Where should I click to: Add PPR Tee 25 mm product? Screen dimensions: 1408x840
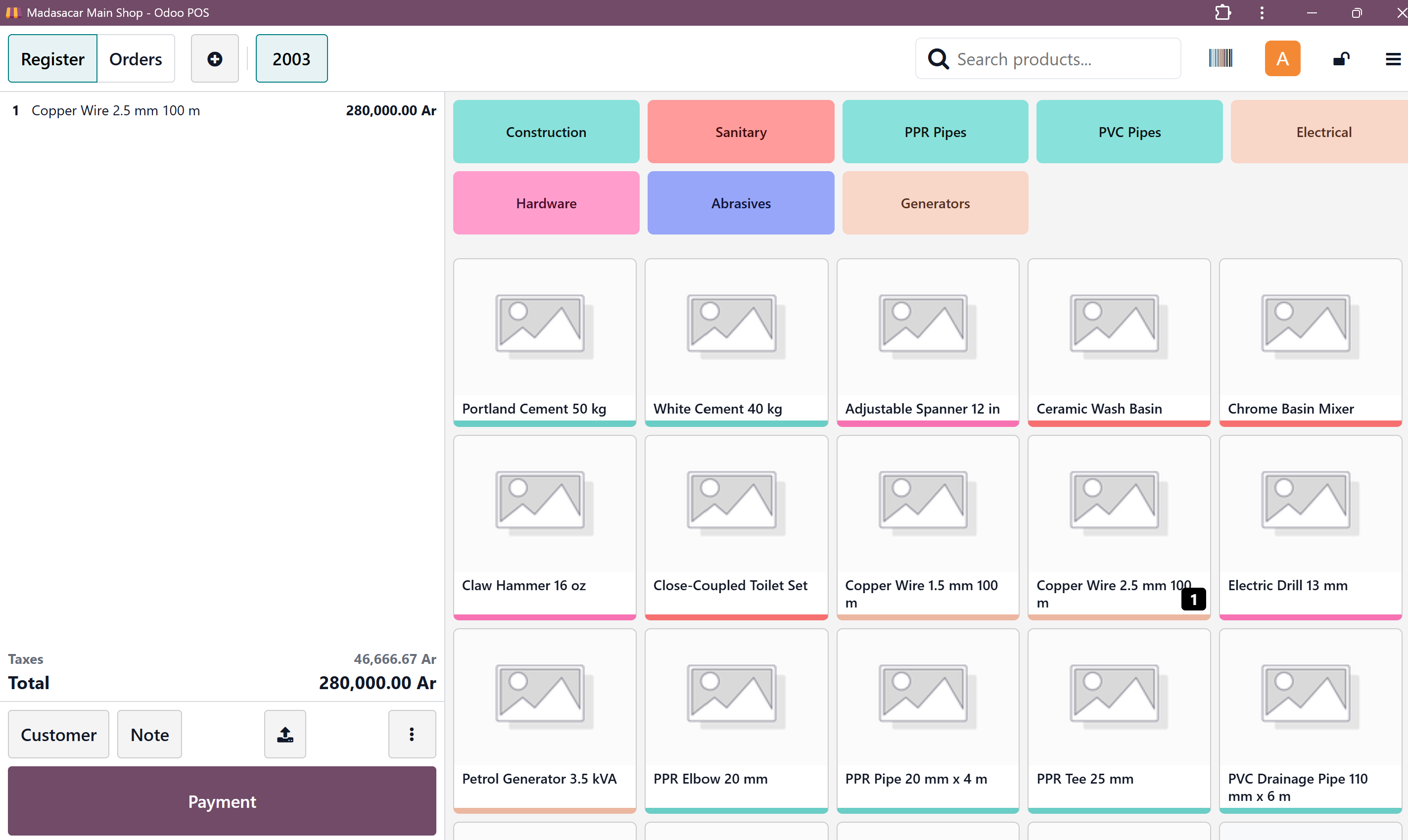pyautogui.click(x=1119, y=721)
